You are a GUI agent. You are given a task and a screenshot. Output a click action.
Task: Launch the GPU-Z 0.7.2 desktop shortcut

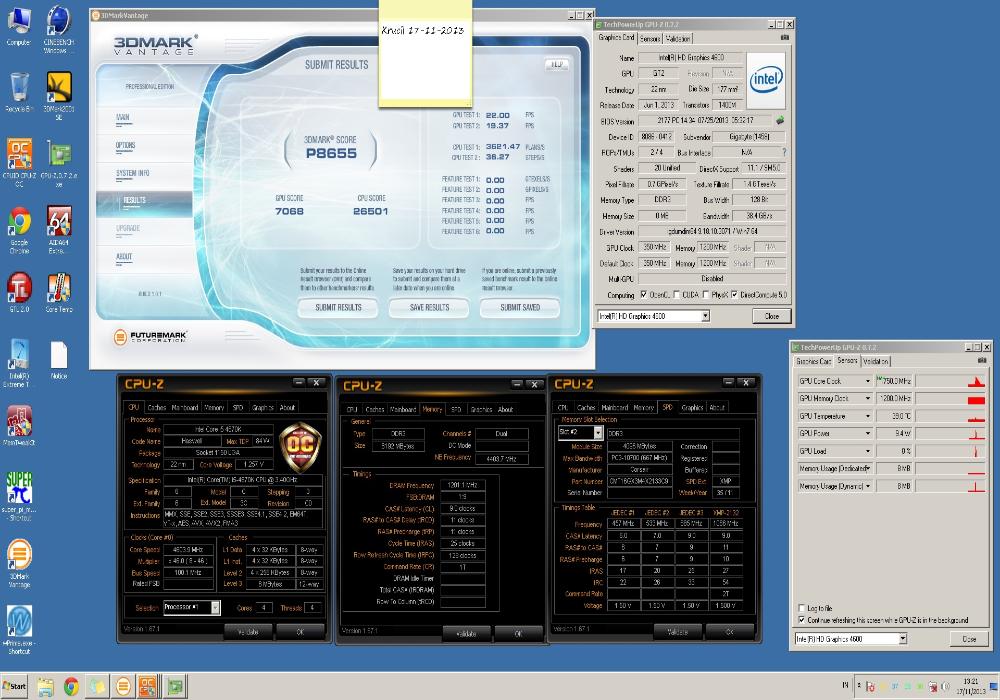coord(58,163)
